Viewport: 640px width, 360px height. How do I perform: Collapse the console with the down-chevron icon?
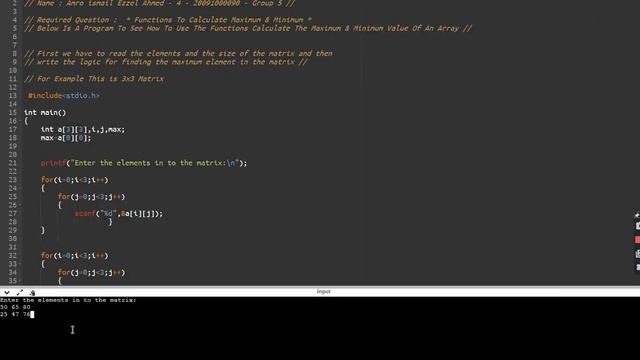[7, 292]
